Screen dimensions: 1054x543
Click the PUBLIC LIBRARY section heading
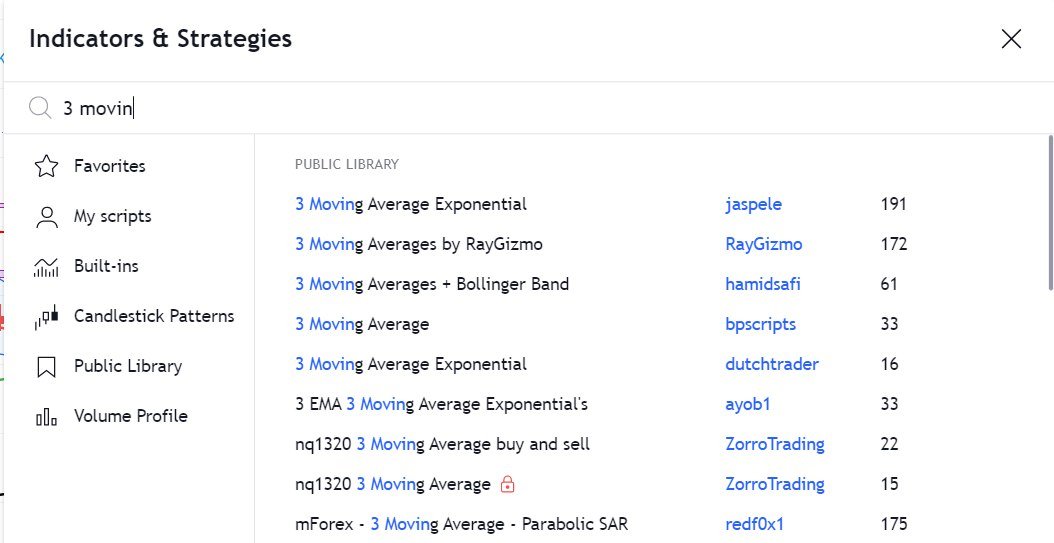point(347,165)
